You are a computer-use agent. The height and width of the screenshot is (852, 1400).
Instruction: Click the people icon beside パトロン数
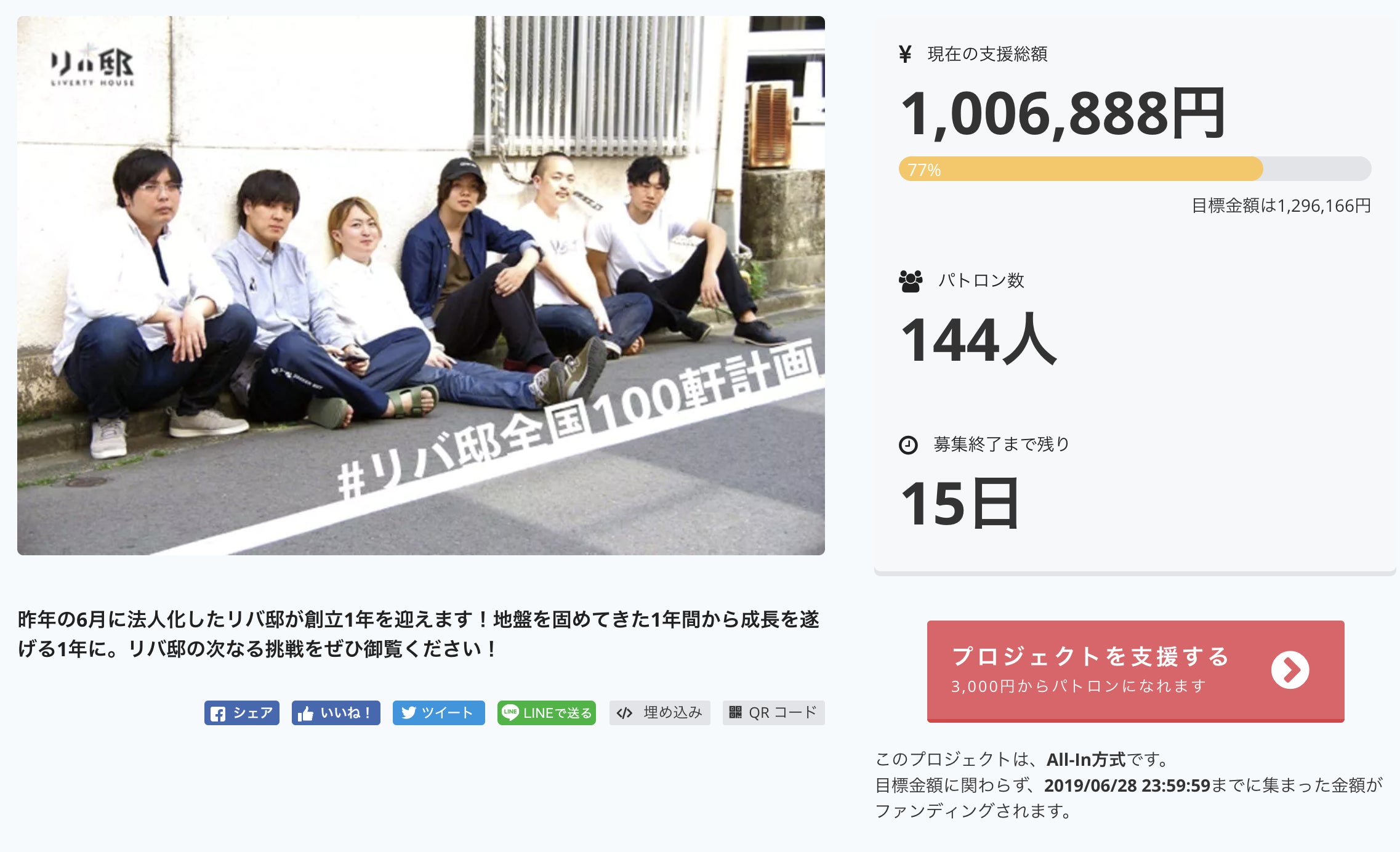[x=911, y=281]
